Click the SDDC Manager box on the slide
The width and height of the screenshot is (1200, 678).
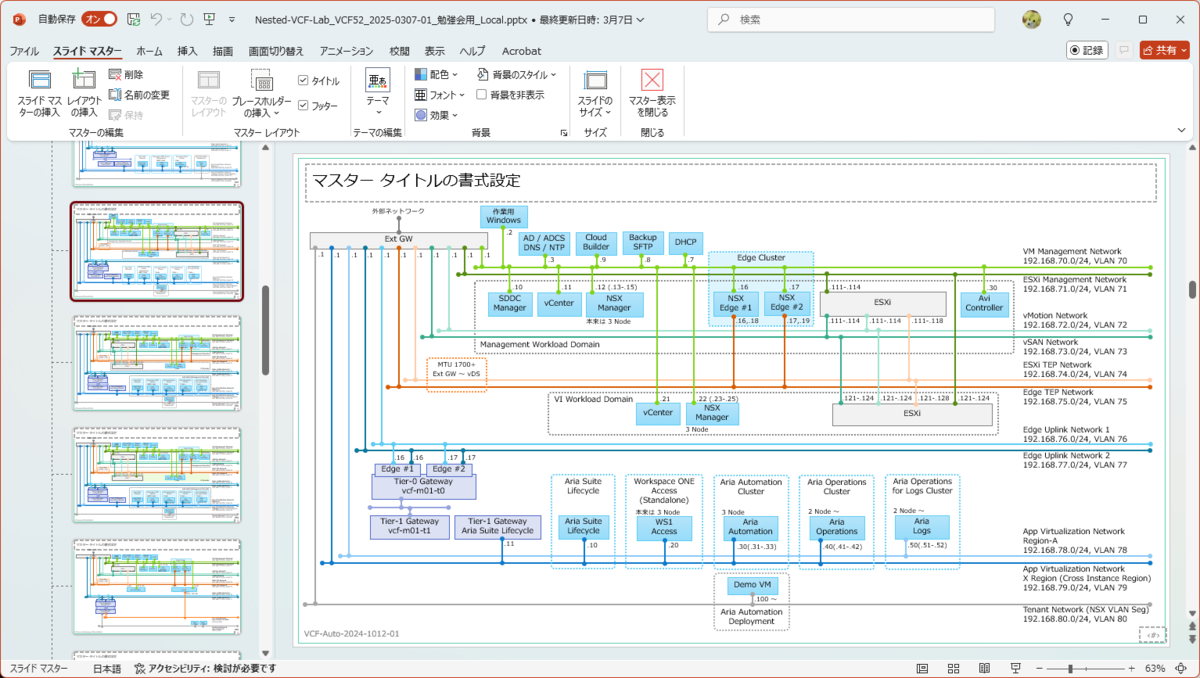pyautogui.click(x=510, y=303)
